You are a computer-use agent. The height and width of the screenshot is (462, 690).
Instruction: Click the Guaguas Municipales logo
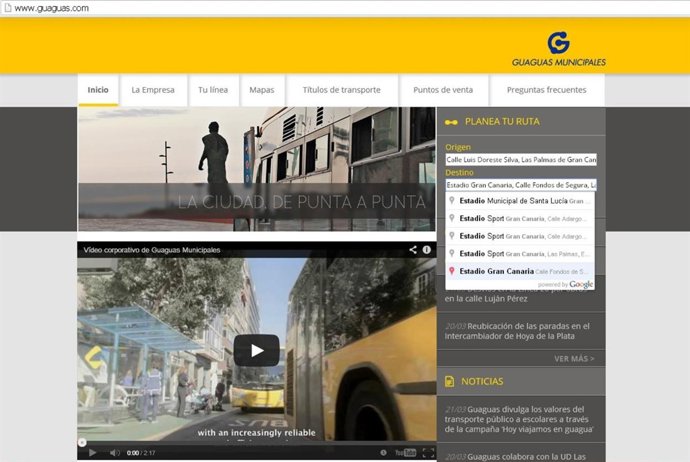[x=558, y=48]
